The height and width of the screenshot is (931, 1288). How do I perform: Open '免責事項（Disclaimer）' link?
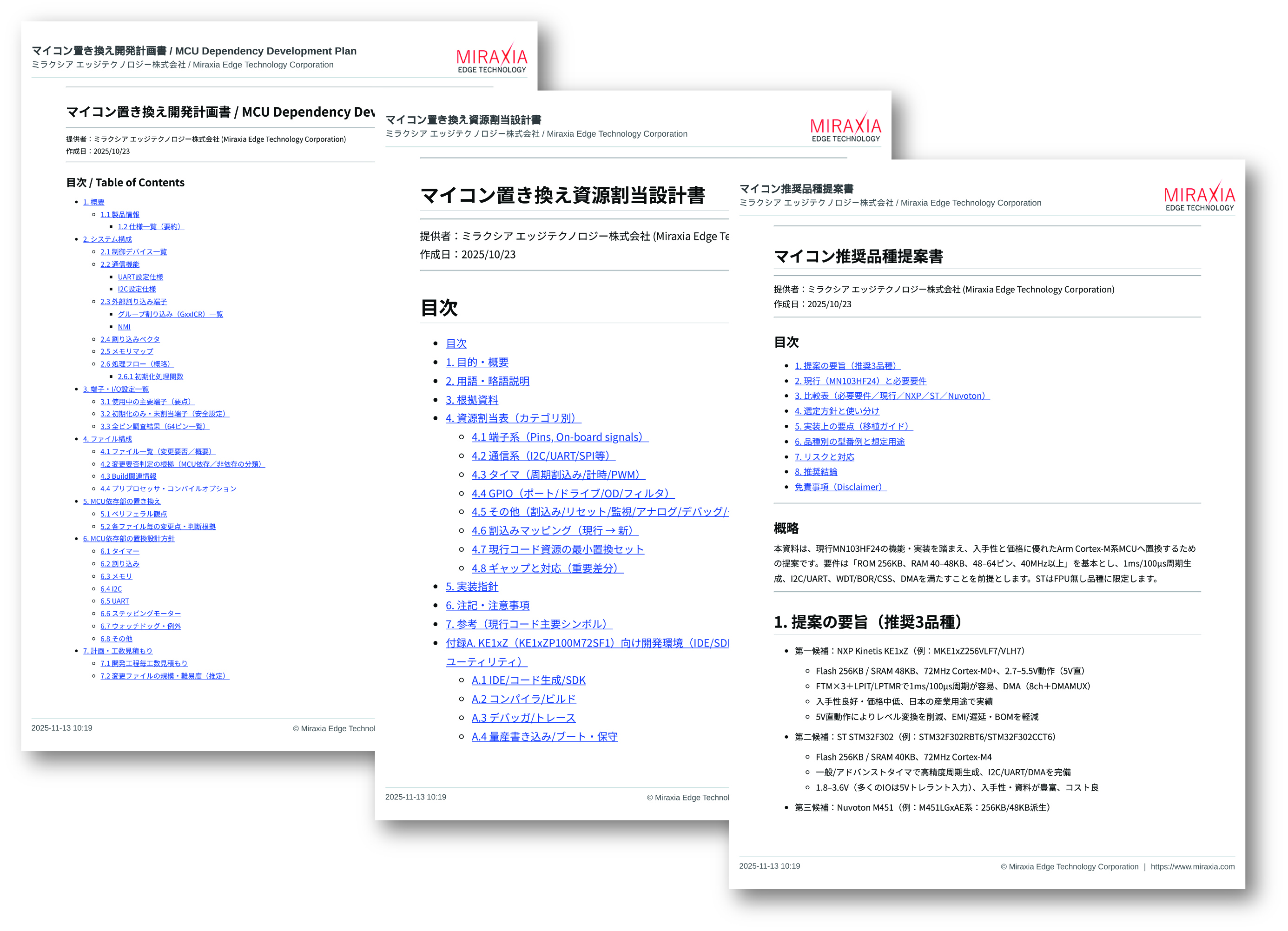tap(840, 488)
